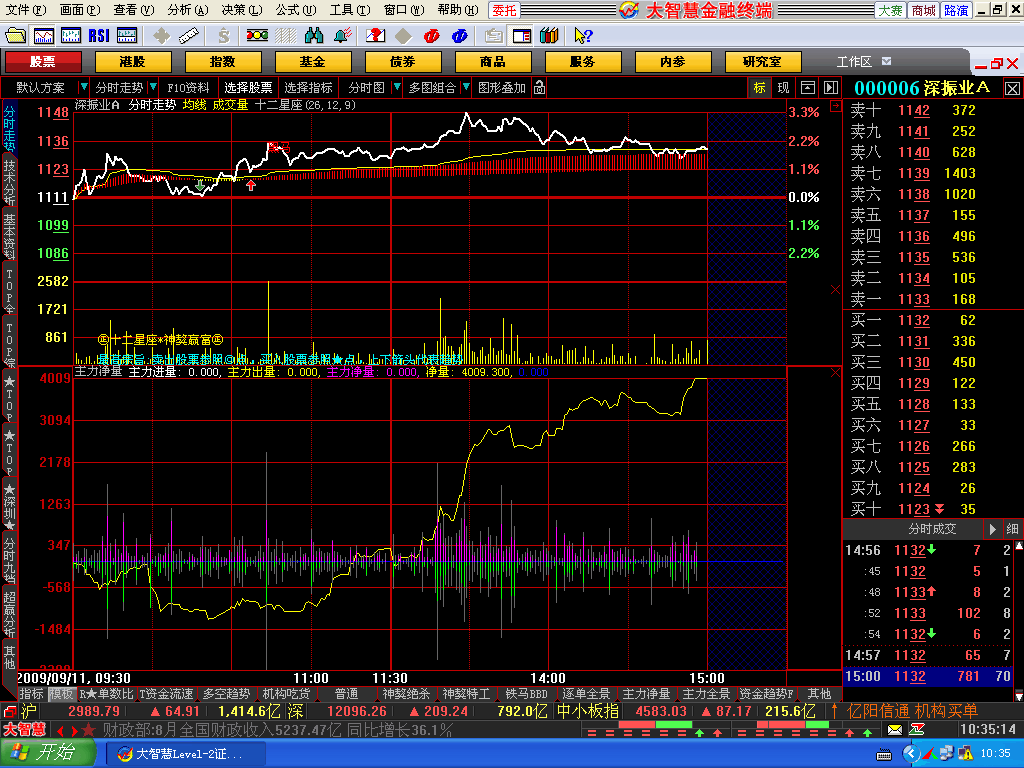Click the 大赛 button in title bar
1024x768 pixels.
(890, 10)
